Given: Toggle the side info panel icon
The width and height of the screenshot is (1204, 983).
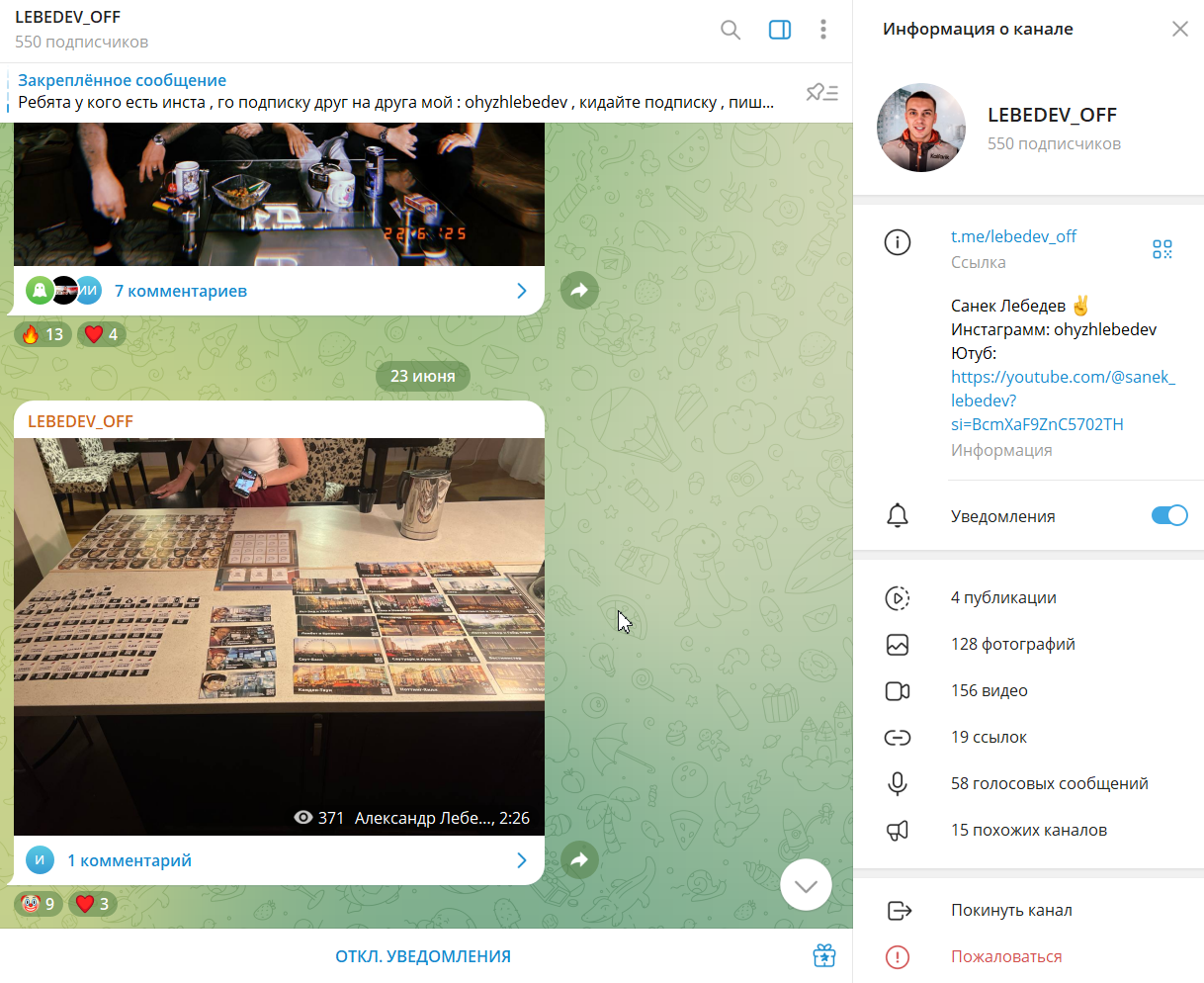Looking at the screenshot, I should pos(779,30).
